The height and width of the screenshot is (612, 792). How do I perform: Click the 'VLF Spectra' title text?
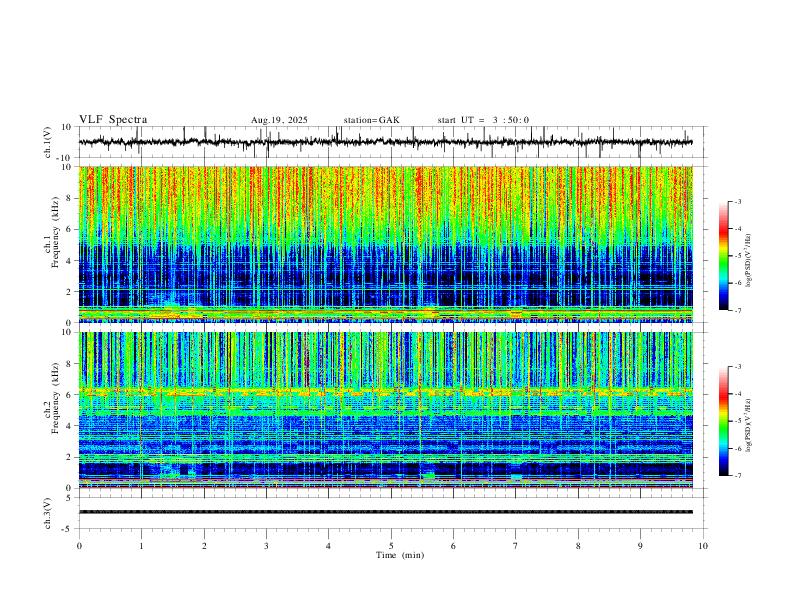[113, 120]
